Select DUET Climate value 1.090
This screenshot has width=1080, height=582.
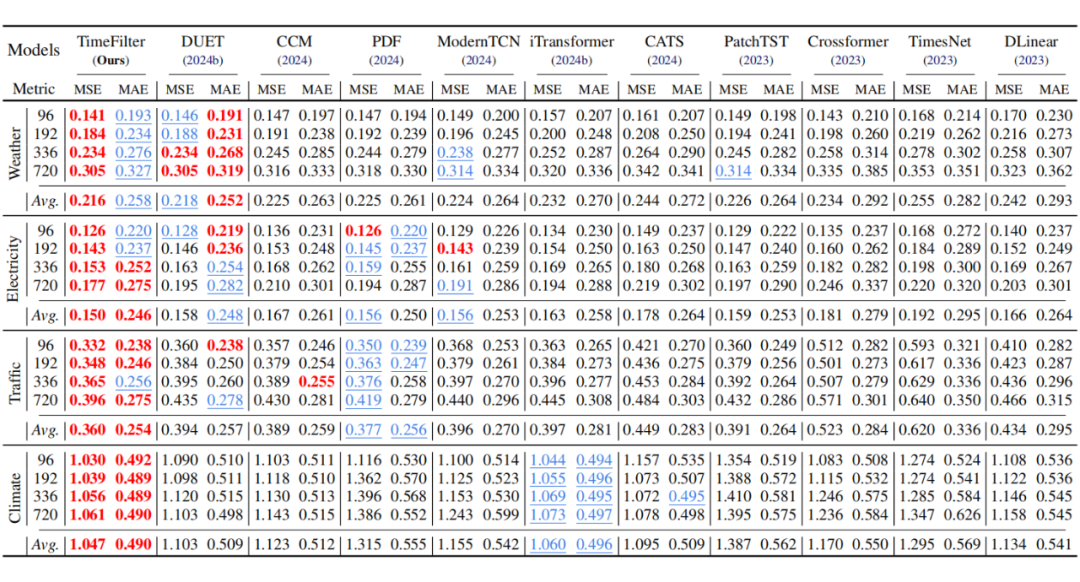click(180, 460)
